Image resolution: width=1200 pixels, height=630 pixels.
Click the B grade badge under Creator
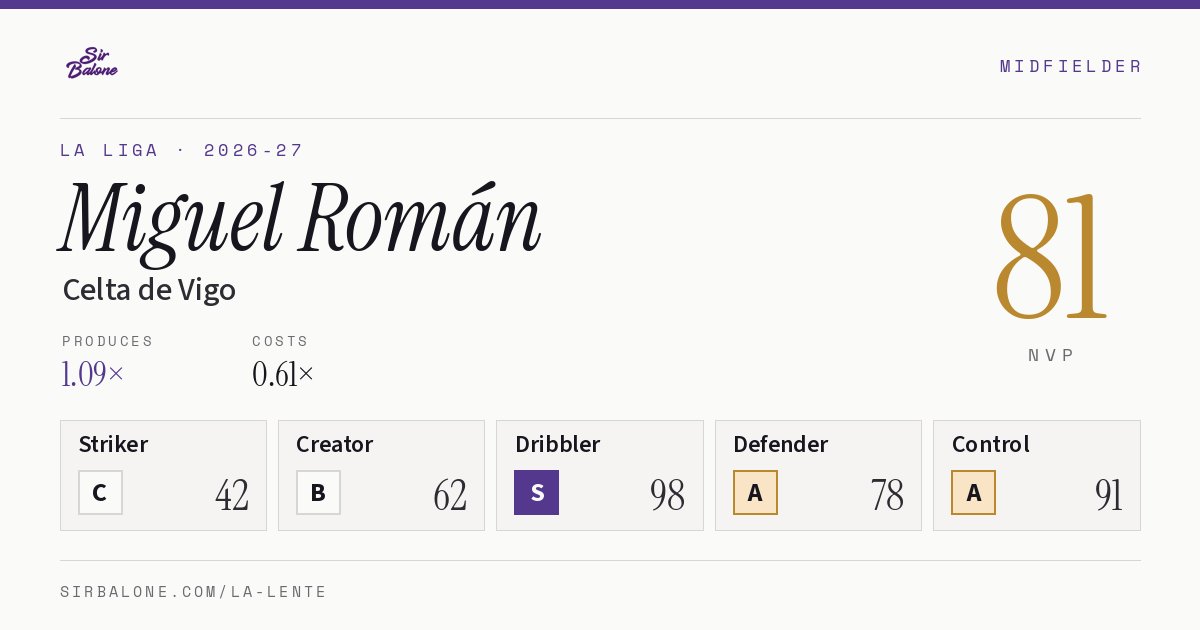pos(318,492)
